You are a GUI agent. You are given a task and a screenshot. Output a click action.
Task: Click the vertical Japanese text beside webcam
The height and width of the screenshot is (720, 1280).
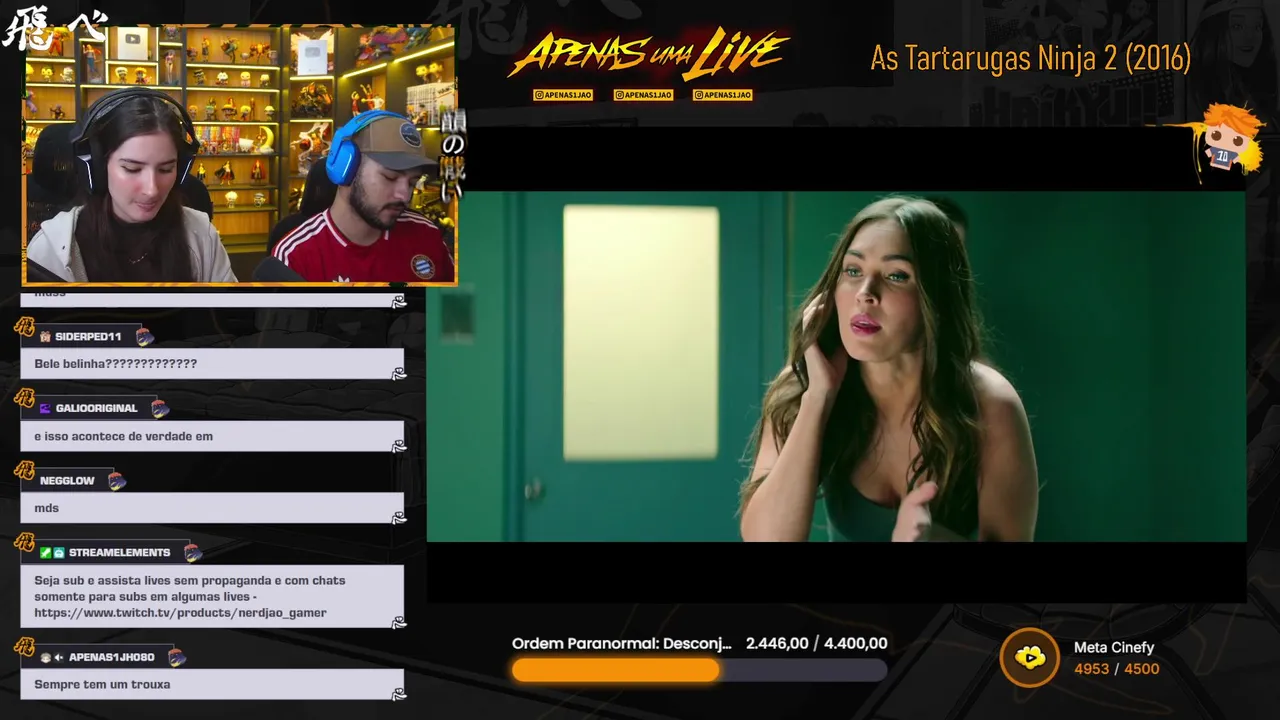click(452, 155)
